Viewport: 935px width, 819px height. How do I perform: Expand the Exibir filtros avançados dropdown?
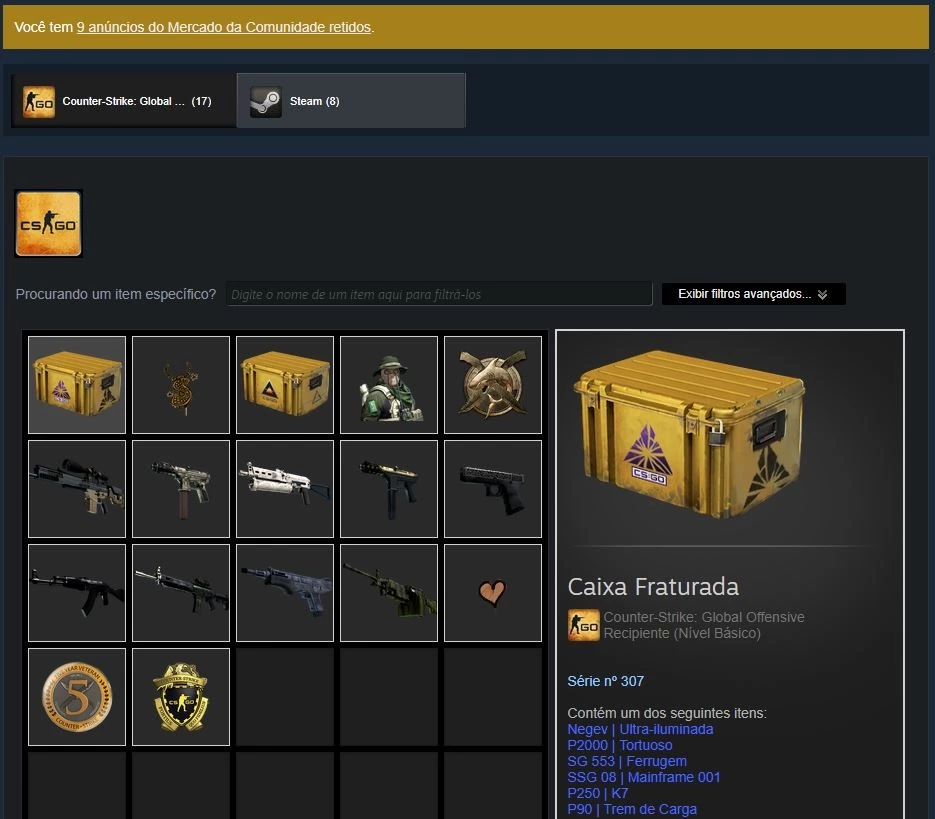753,294
